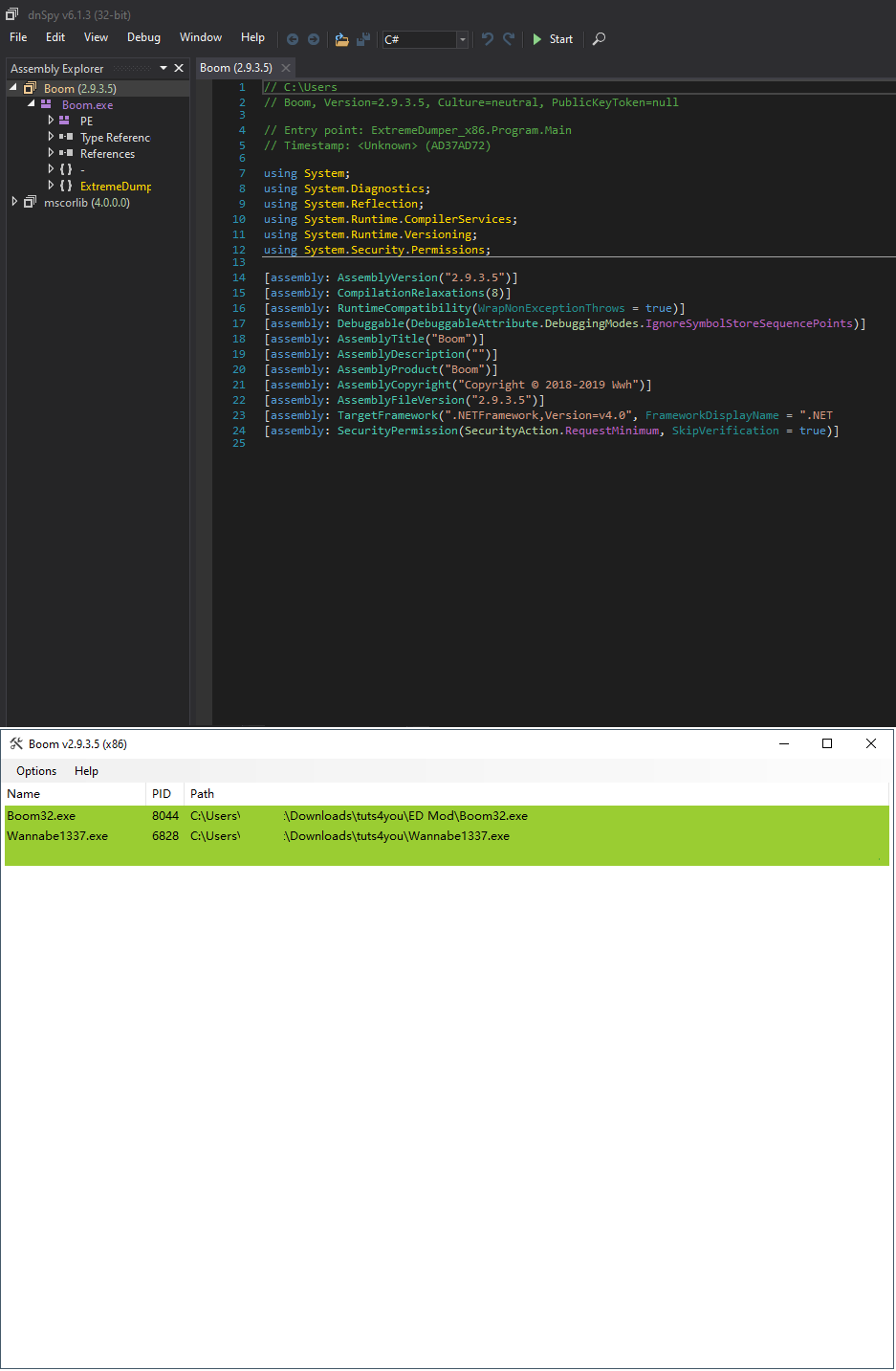896x1371 pixels.
Task: Click the Boom (2.9.3.5) assembly icon in tree
Action: [30, 88]
